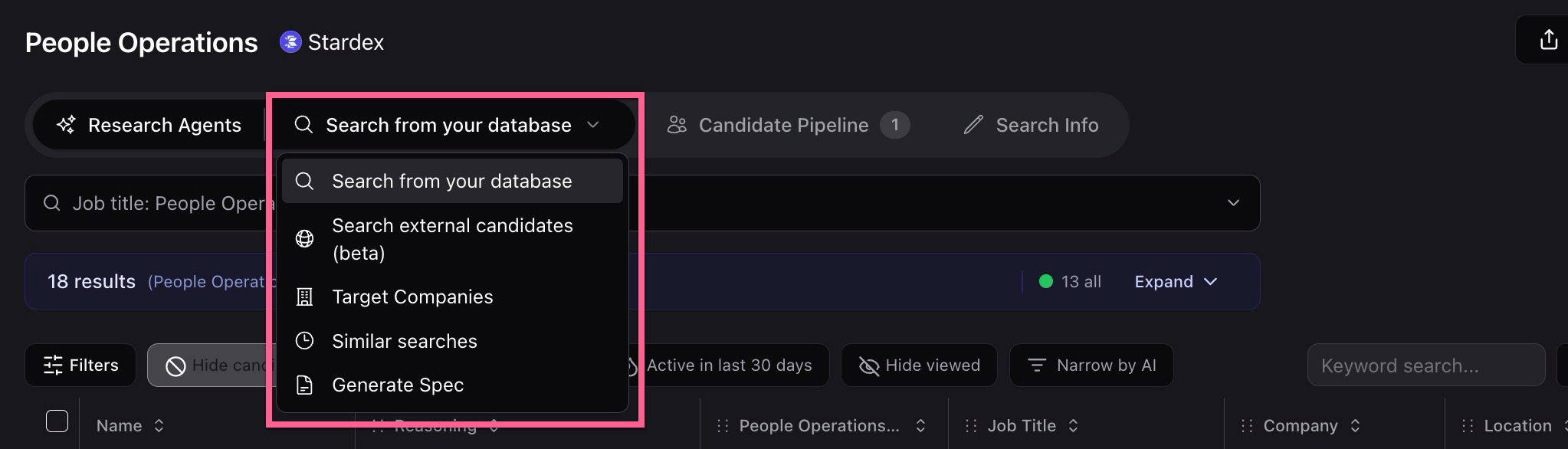
Task: Sort by the Company column
Action: coord(1301,425)
